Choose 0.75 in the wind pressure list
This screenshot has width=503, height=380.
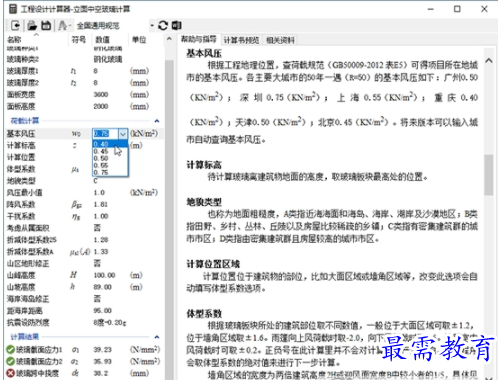(x=110, y=172)
